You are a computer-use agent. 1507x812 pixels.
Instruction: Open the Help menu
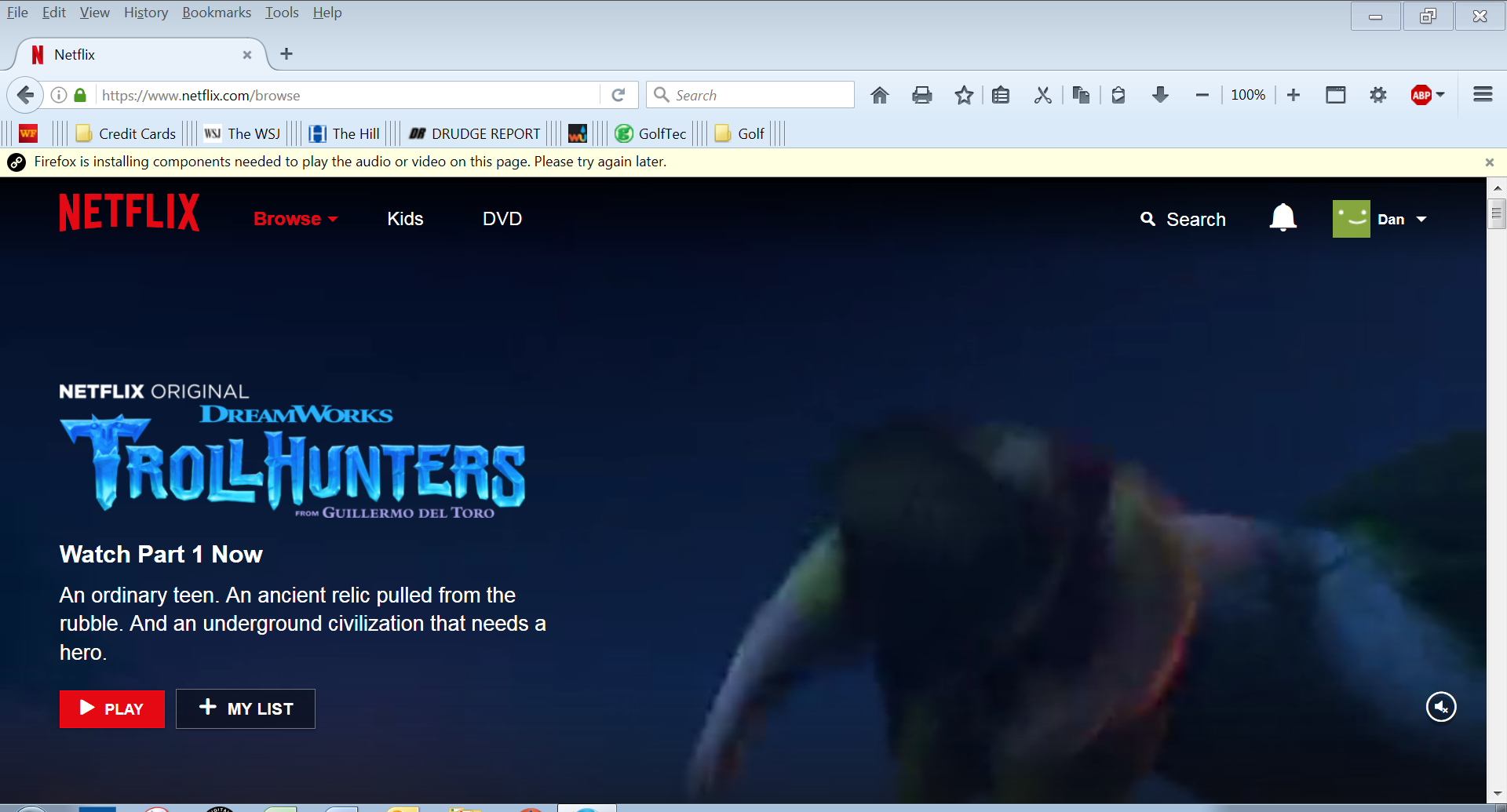(327, 13)
